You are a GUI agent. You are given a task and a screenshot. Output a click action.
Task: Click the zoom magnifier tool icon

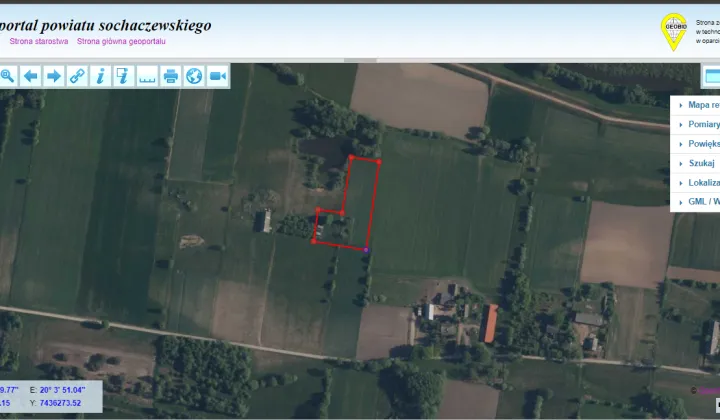[x=7, y=76]
